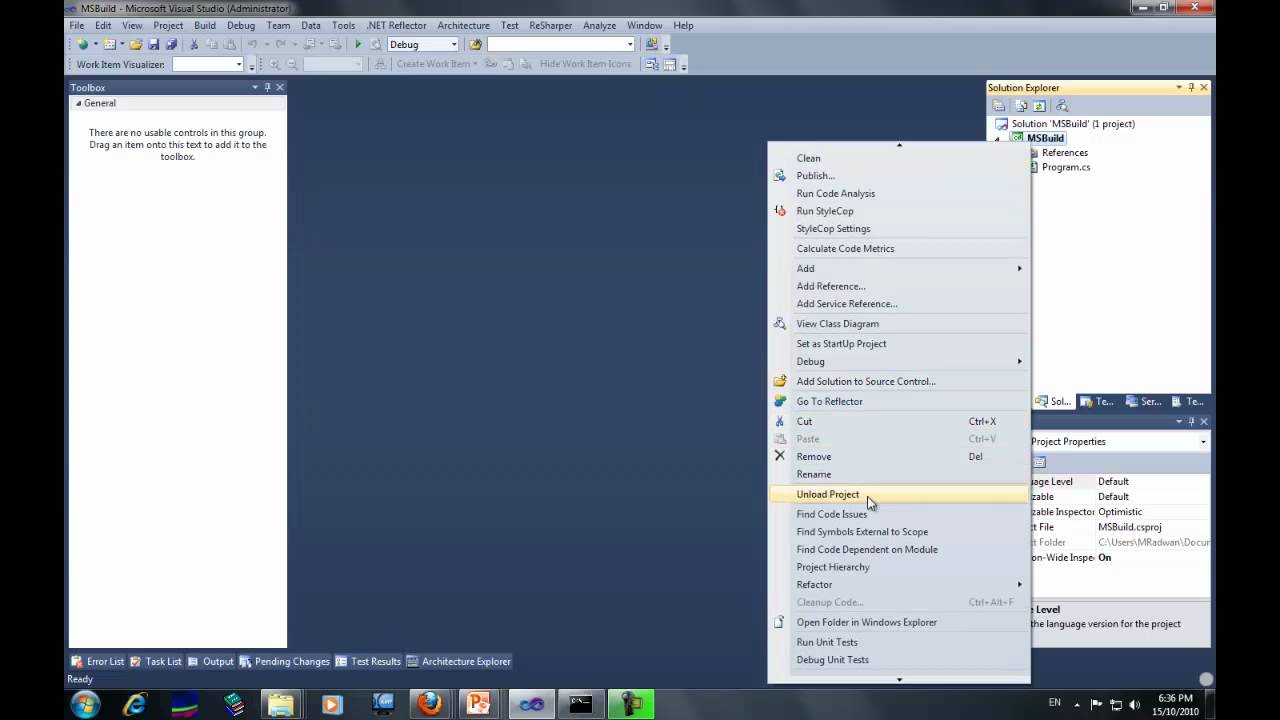This screenshot has width=1280, height=720.
Task: Select Find Code Issues
Action: pos(898,514)
